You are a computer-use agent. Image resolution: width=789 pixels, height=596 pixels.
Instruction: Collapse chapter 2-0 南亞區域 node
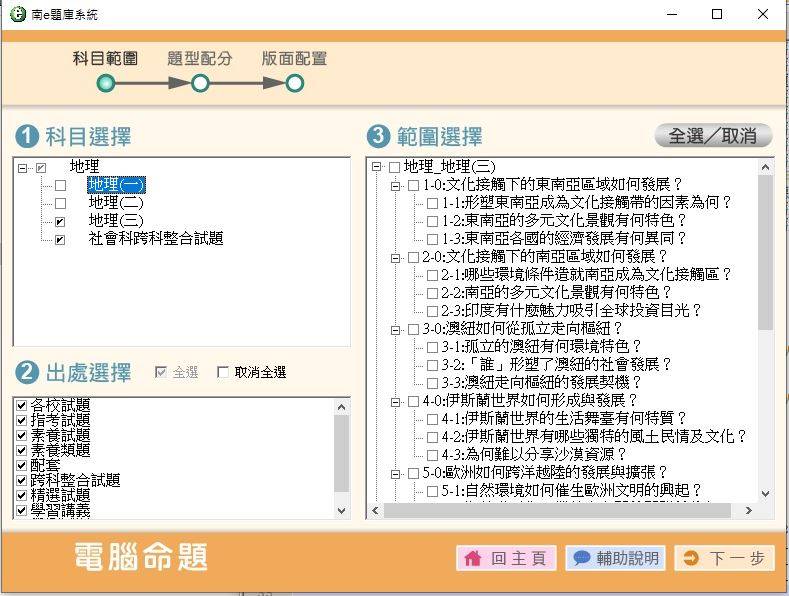[396, 258]
